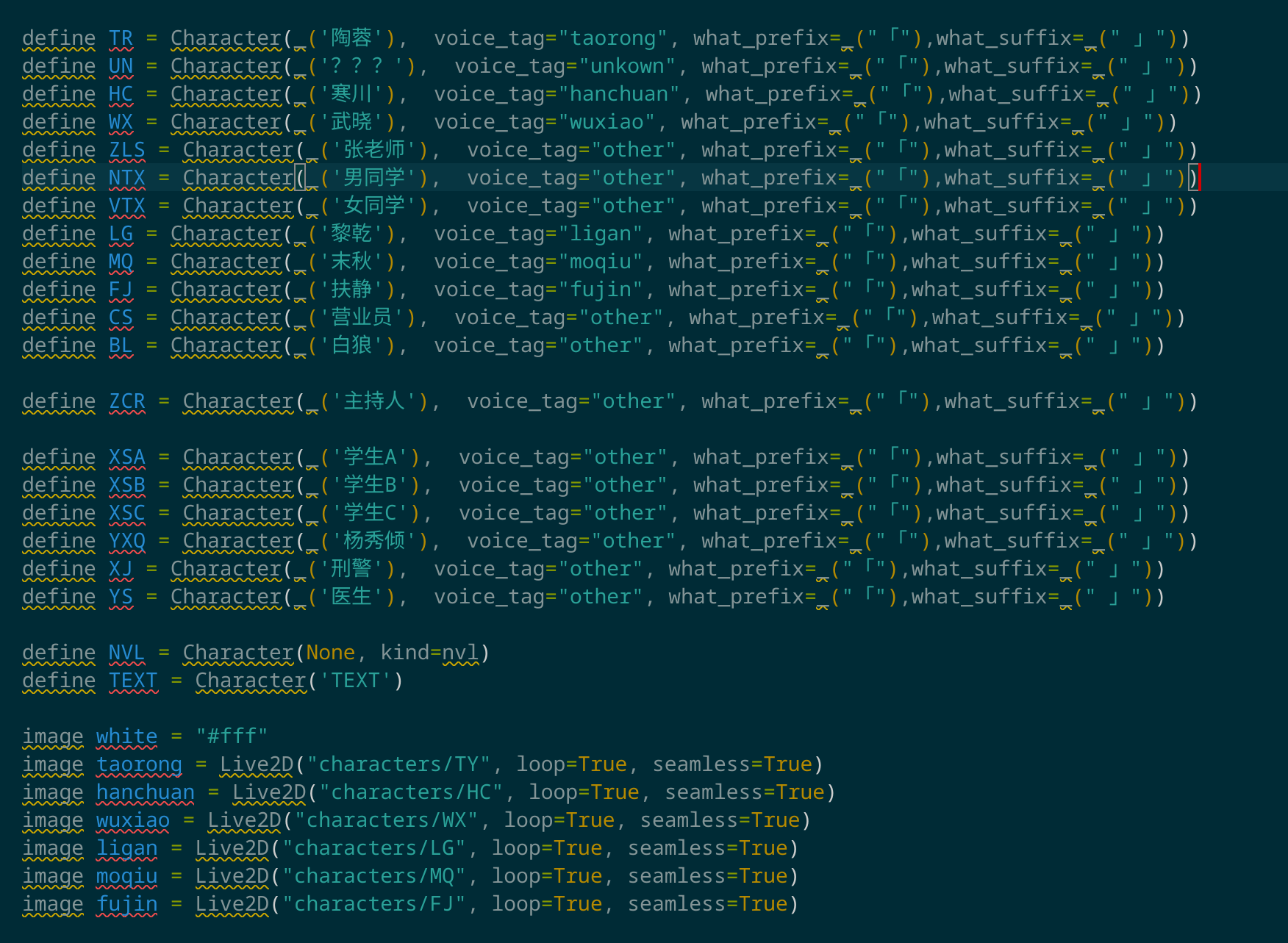Viewport: 1288px width, 943px height.
Task: Click the image keyword for ligan
Action: (52, 847)
